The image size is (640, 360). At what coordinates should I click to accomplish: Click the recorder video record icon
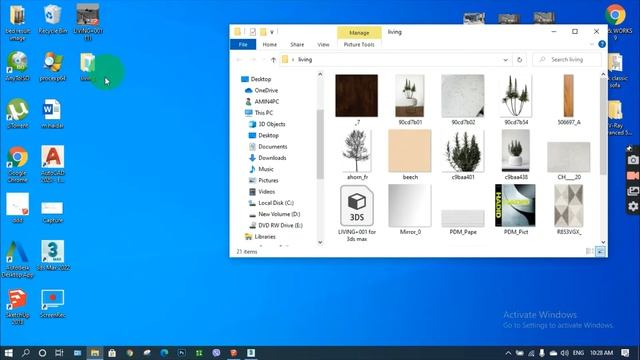point(633,176)
